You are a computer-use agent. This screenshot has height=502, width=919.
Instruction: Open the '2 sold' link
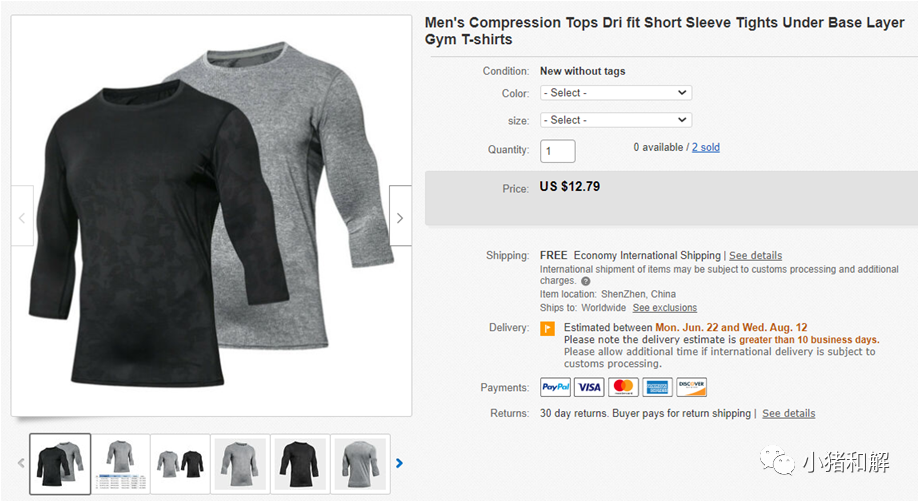point(705,147)
